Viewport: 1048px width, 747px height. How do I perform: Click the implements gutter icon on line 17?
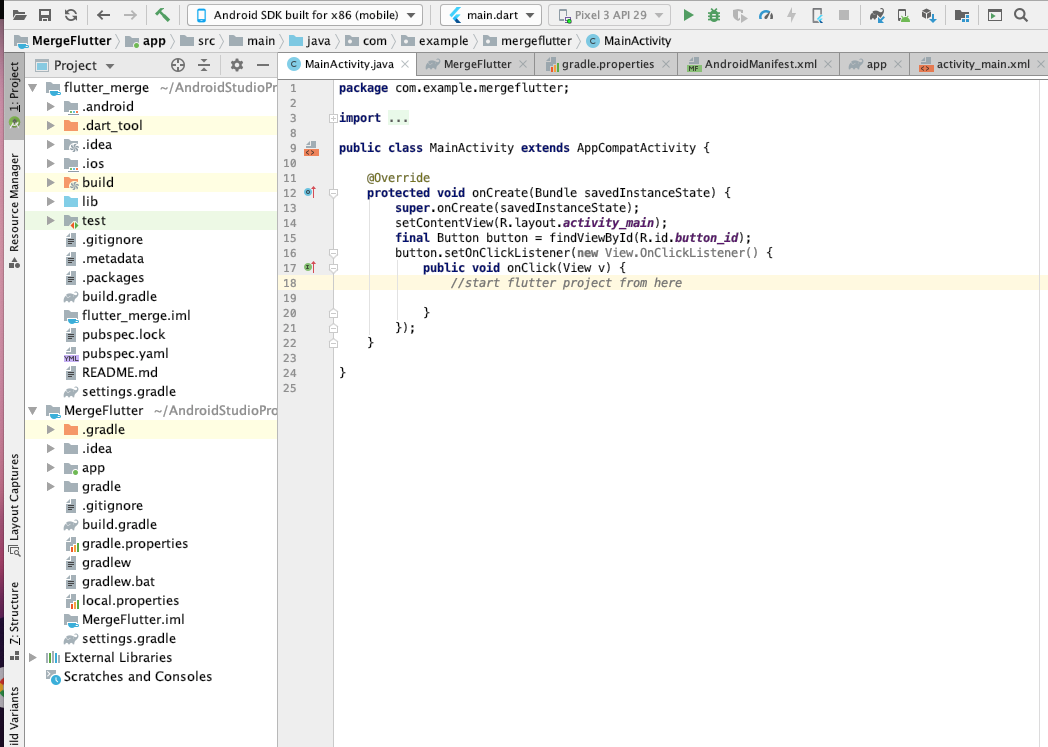(x=309, y=267)
